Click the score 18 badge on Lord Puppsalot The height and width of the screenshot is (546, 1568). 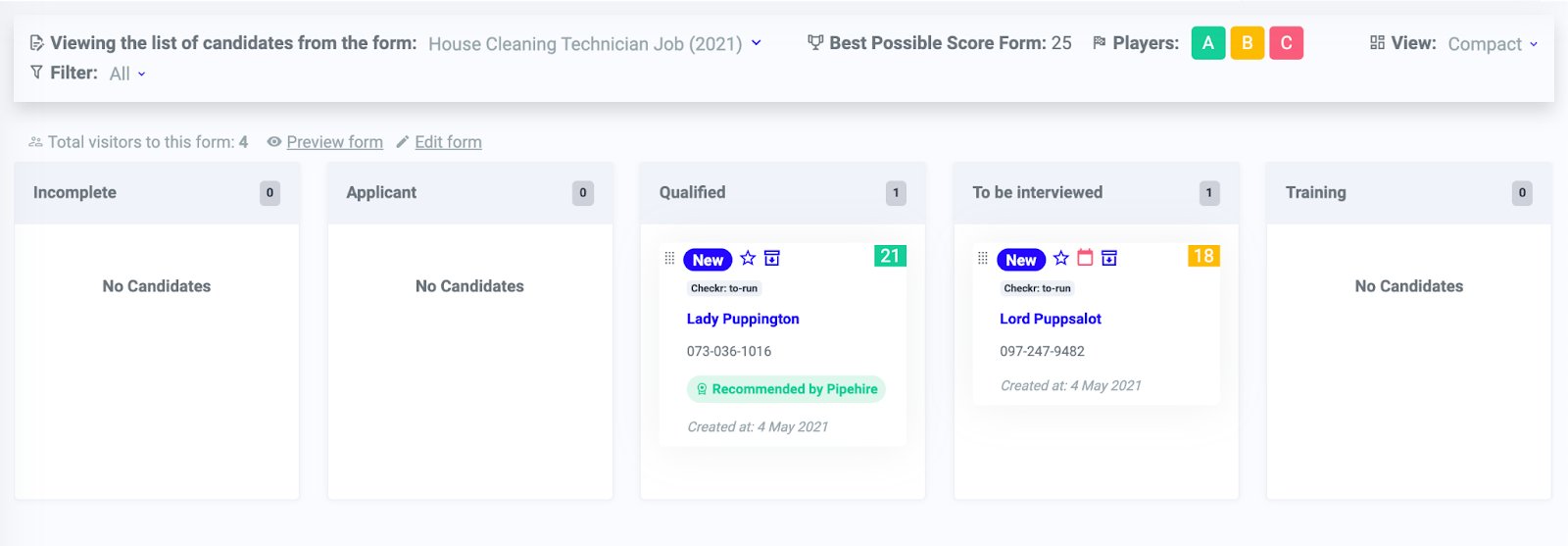[1203, 256]
